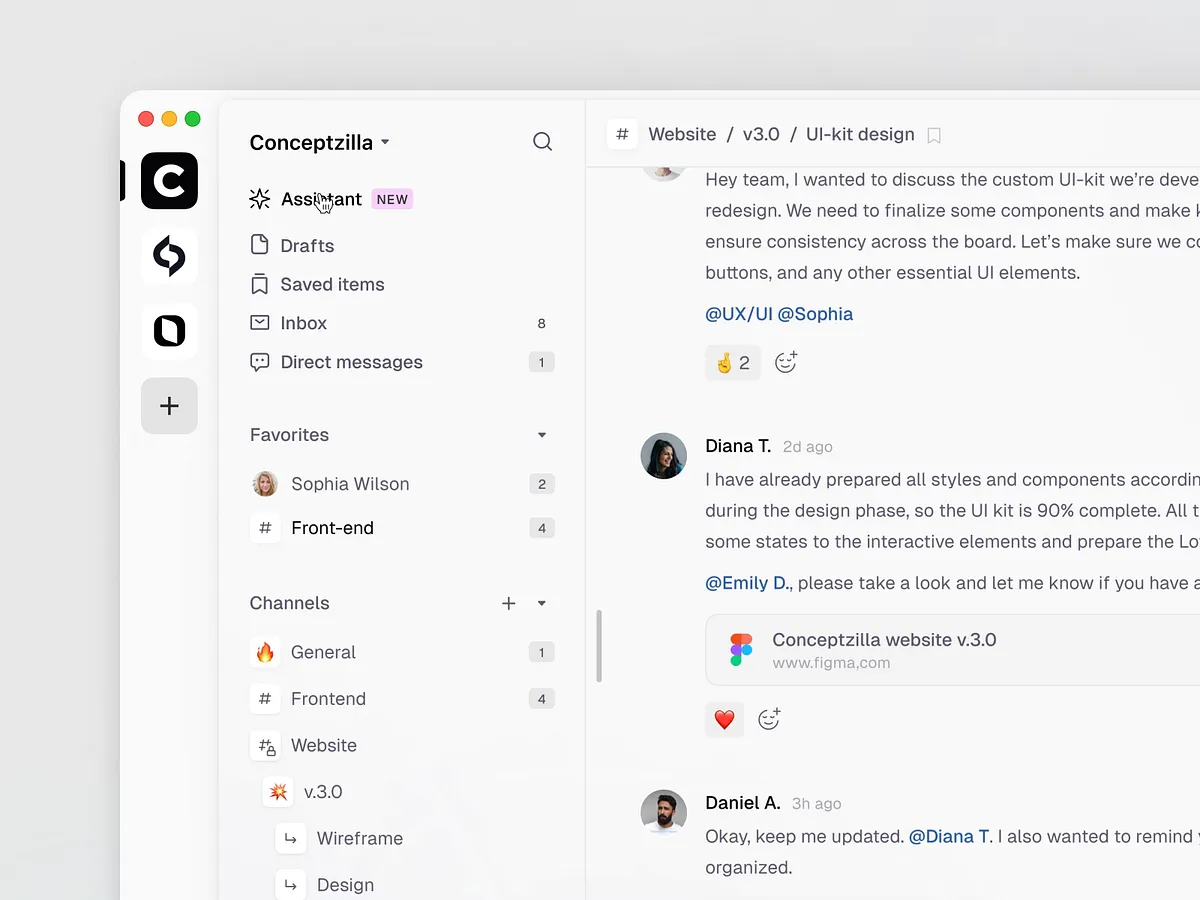Click Sophia Wilson's avatar in Favorites
The width and height of the screenshot is (1200, 900).
[265, 483]
